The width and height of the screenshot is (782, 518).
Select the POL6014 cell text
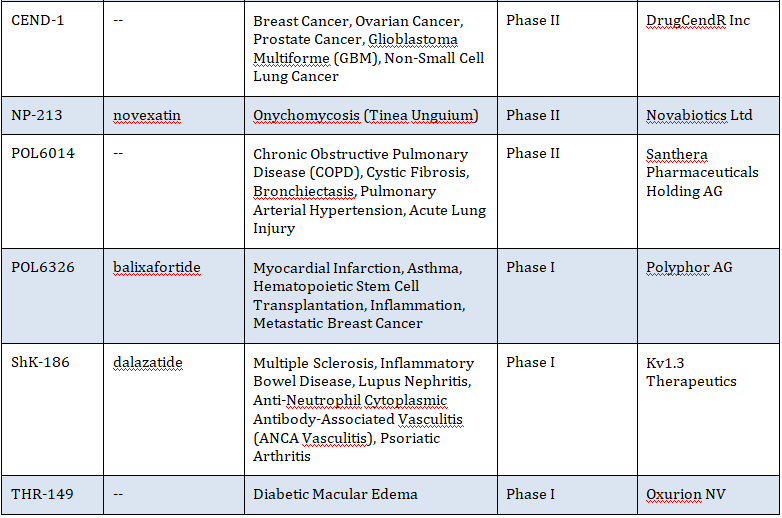click(x=42, y=154)
